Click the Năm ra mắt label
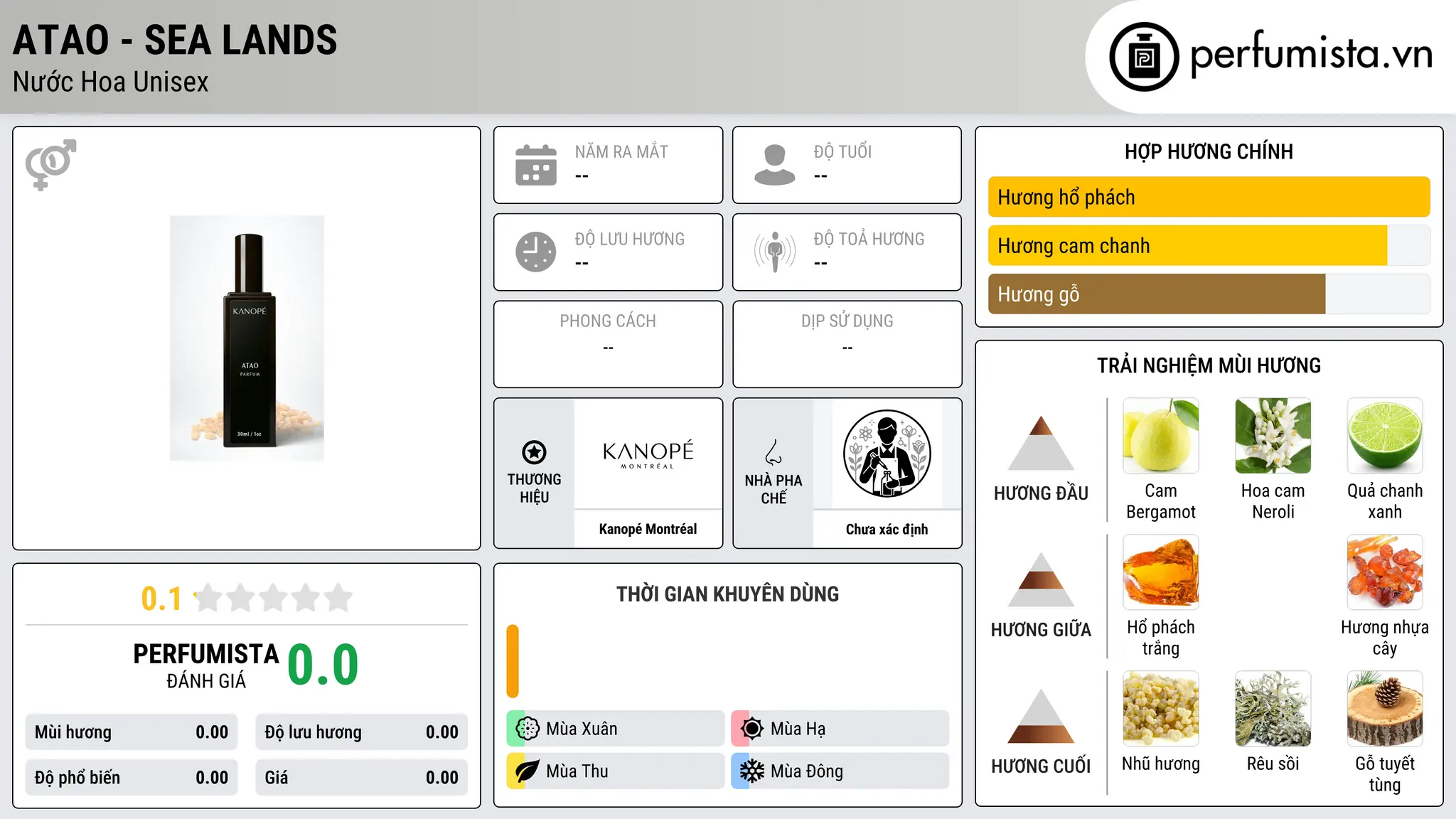The width and height of the screenshot is (1456, 819). click(621, 152)
